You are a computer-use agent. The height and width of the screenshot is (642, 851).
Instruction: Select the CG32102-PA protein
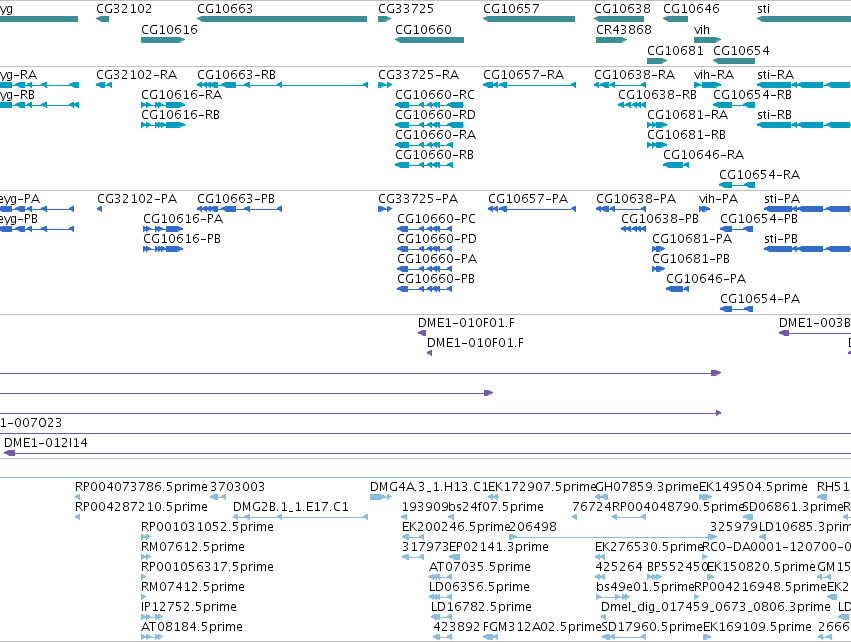coord(99,209)
